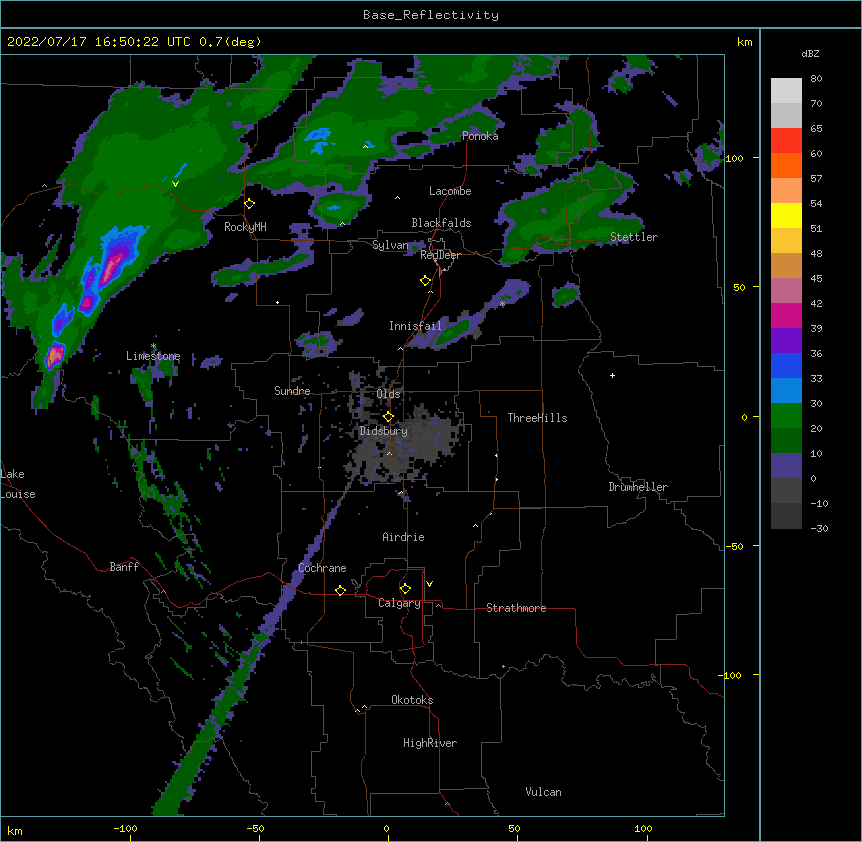This screenshot has width=862, height=842.
Task: Click the light blue 30-33 dBZ legend swatch
Action: 786,391
